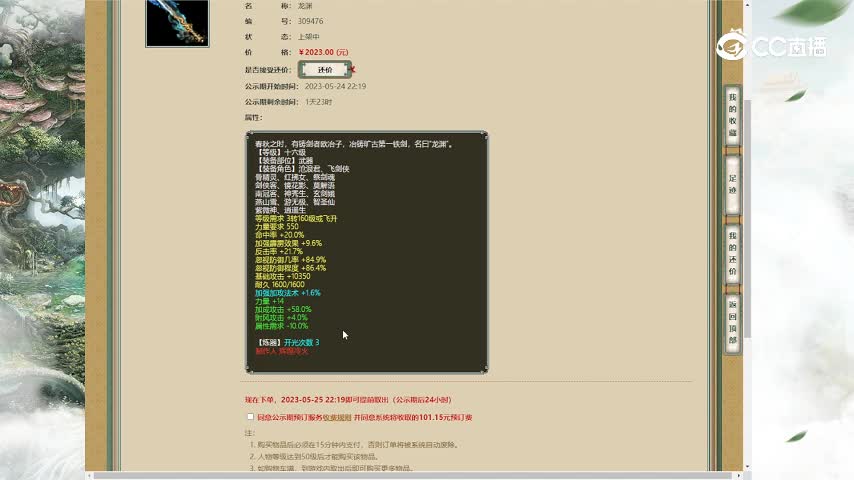Click the note about paying within 15 minutes
This screenshot has height=480, width=854.
coord(354,445)
